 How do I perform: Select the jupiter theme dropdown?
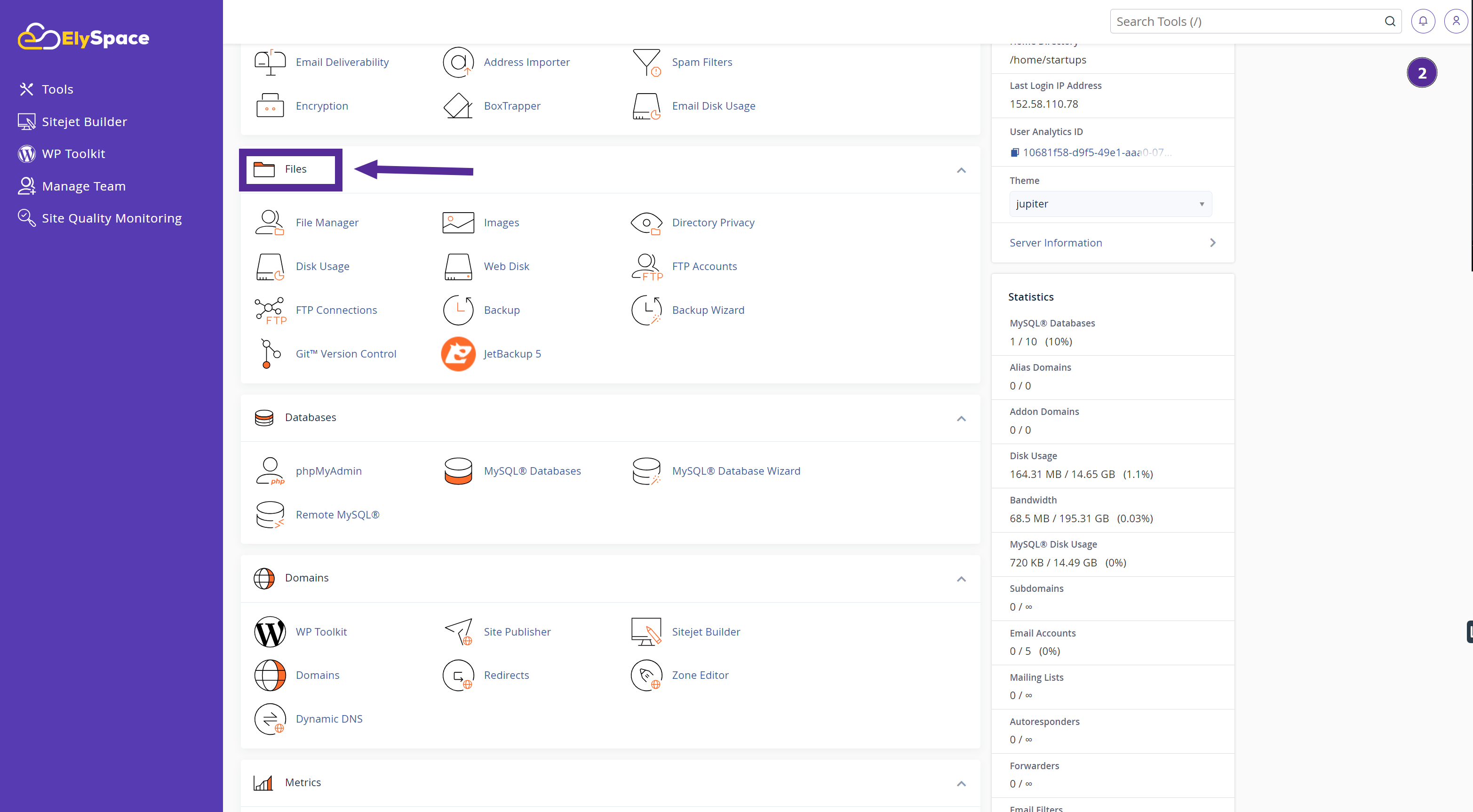click(x=1110, y=204)
